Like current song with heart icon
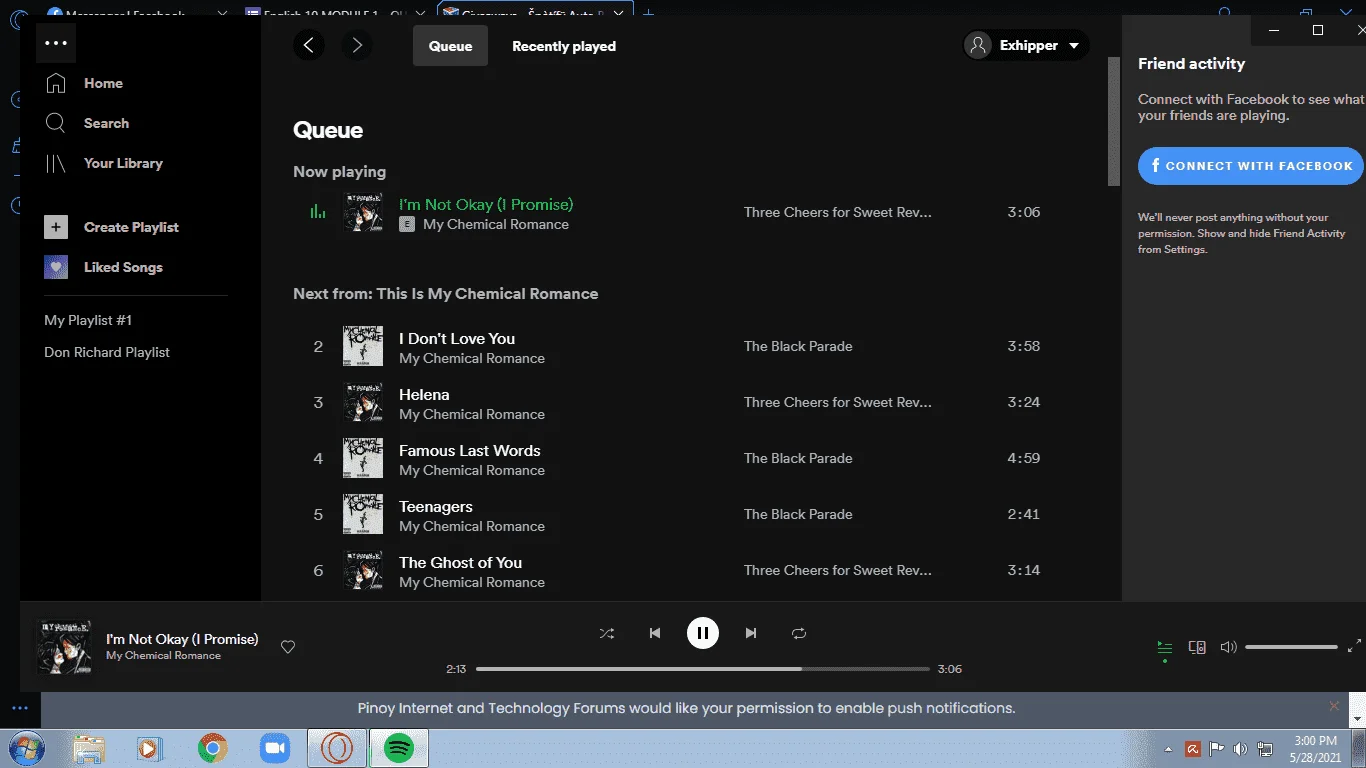Image resolution: width=1366 pixels, height=768 pixels. tap(288, 647)
